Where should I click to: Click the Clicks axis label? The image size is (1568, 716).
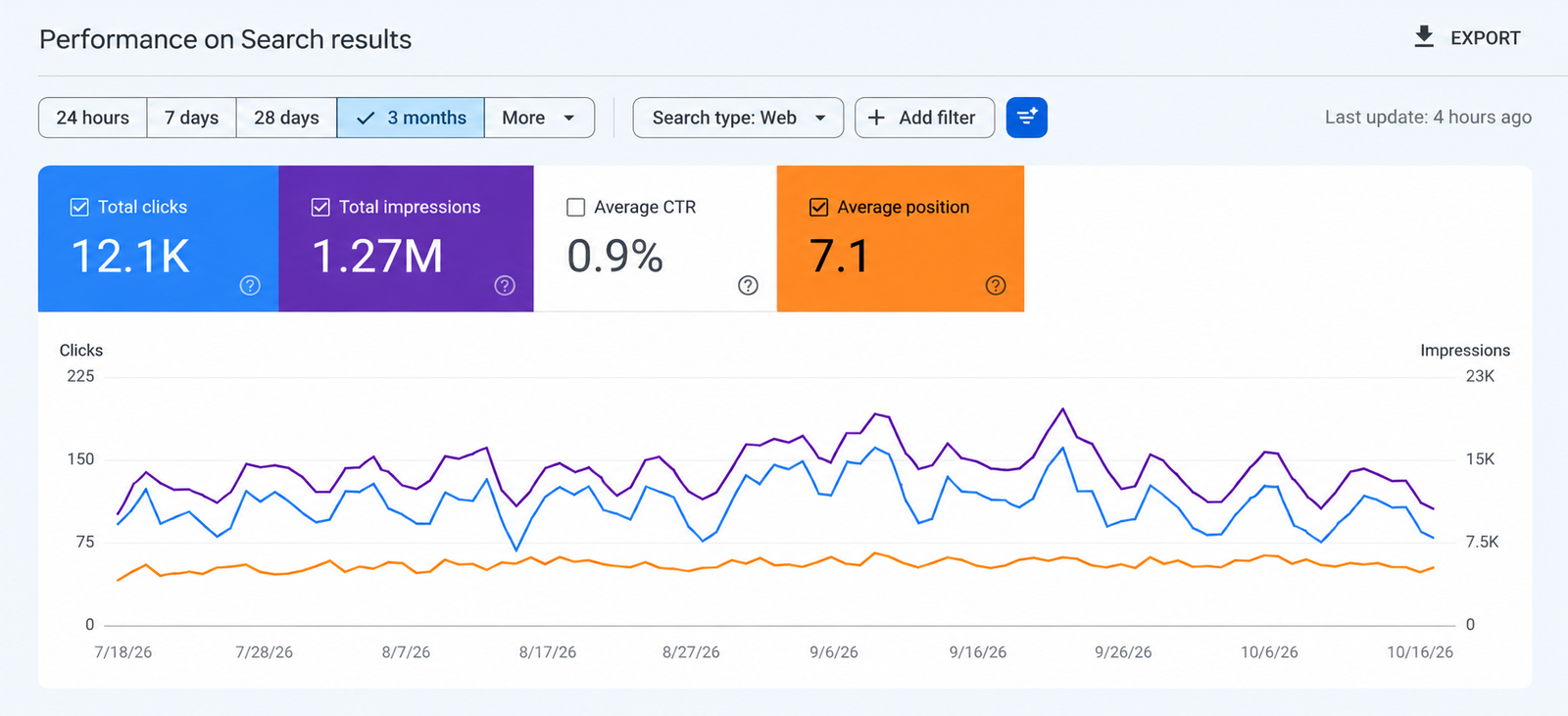[x=81, y=350]
